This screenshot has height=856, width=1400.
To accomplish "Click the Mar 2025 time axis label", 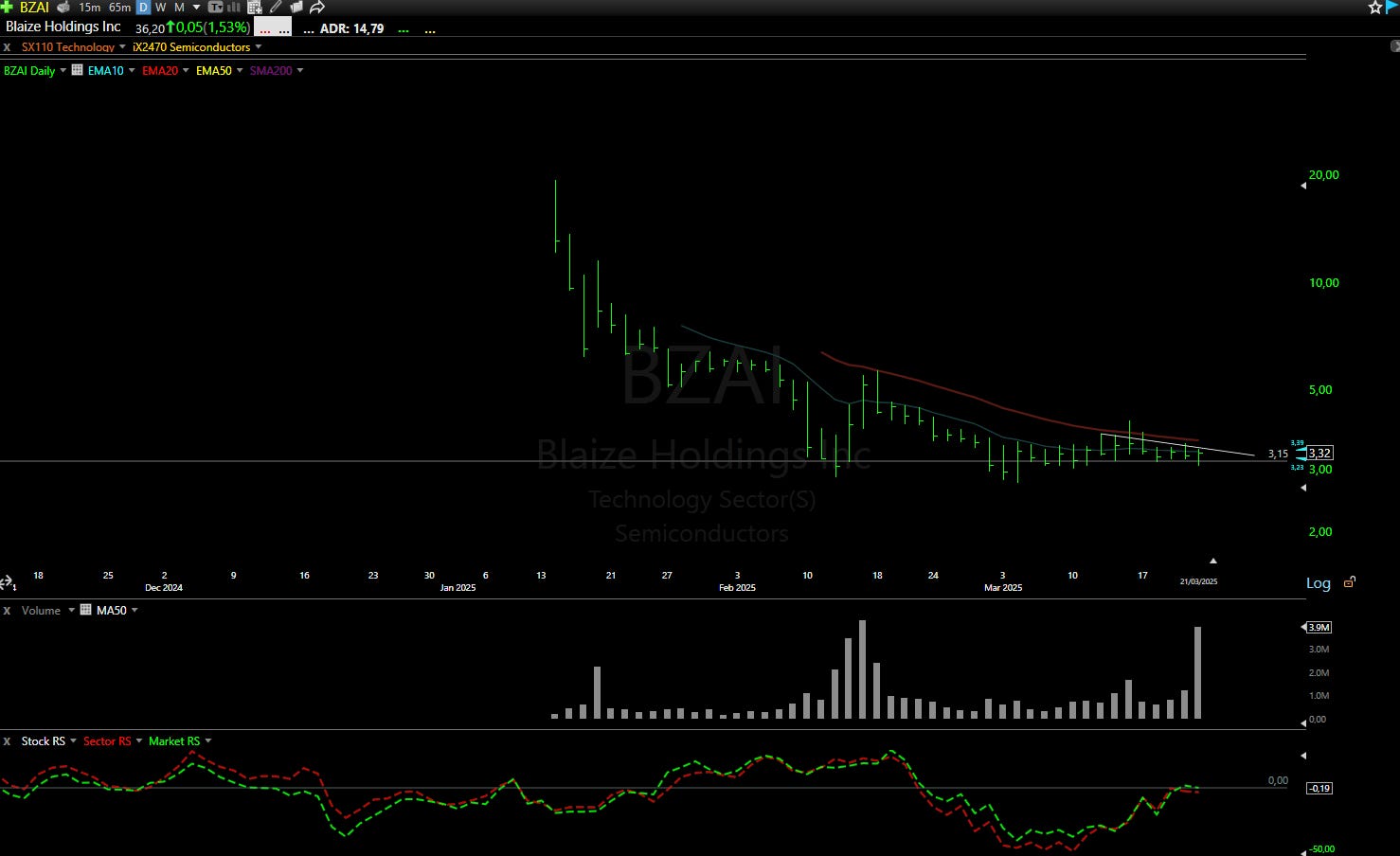I will pyautogui.click(x=1003, y=587).
